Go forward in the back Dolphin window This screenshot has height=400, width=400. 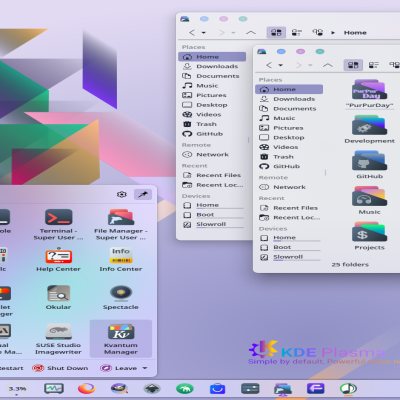pyautogui.click(x=221, y=32)
